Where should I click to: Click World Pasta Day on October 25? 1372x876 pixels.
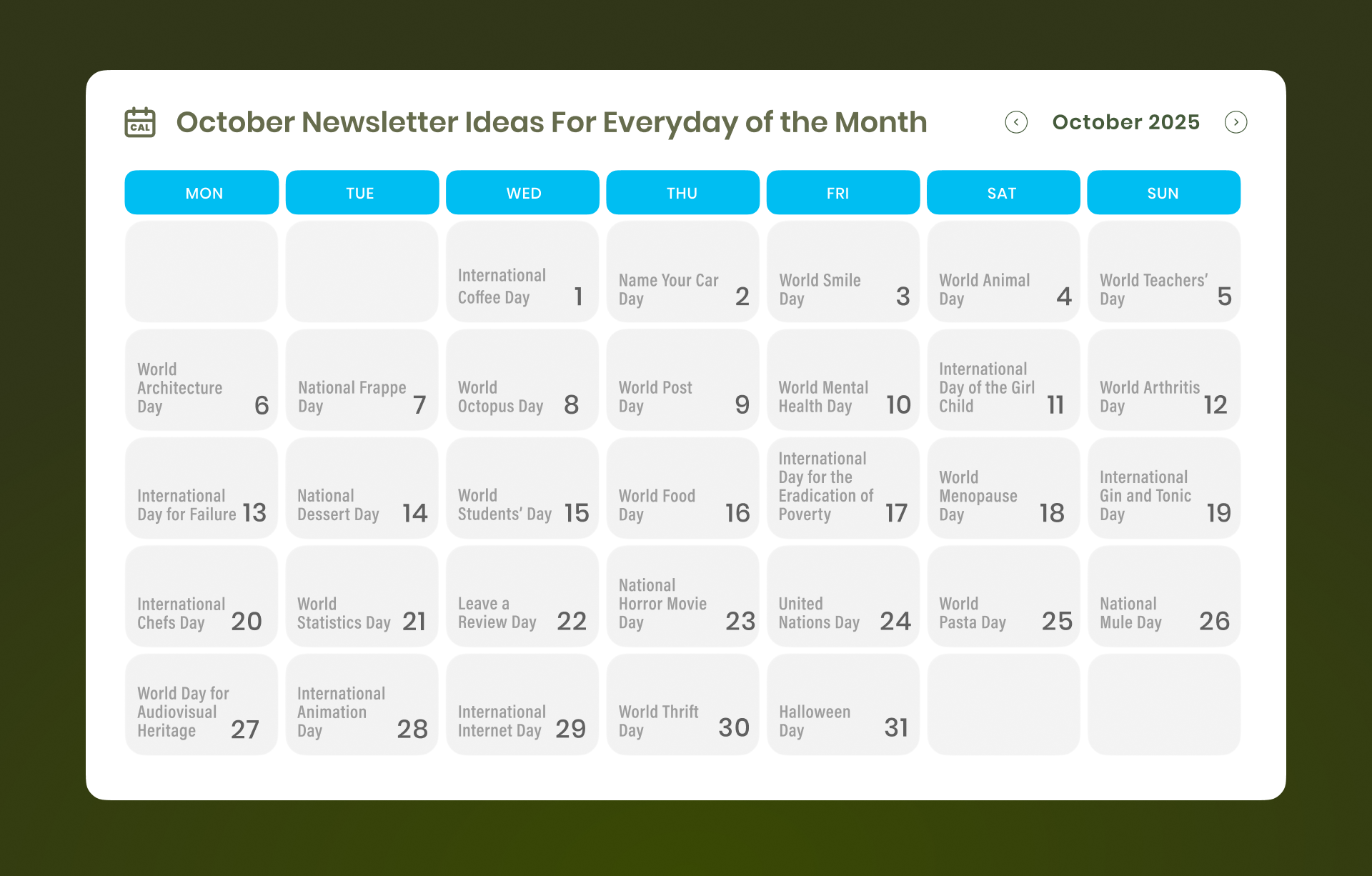tap(1003, 596)
